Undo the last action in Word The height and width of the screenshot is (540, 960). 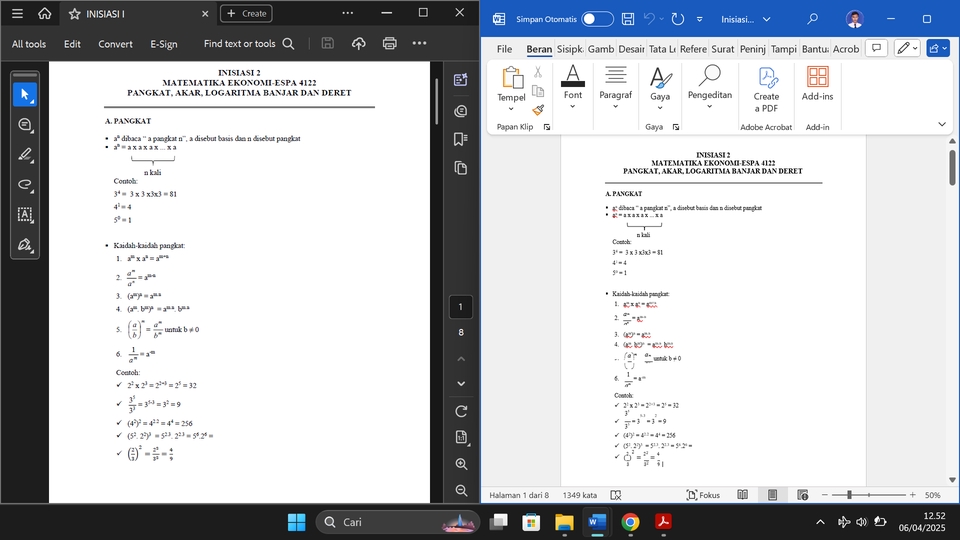pyautogui.click(x=649, y=19)
